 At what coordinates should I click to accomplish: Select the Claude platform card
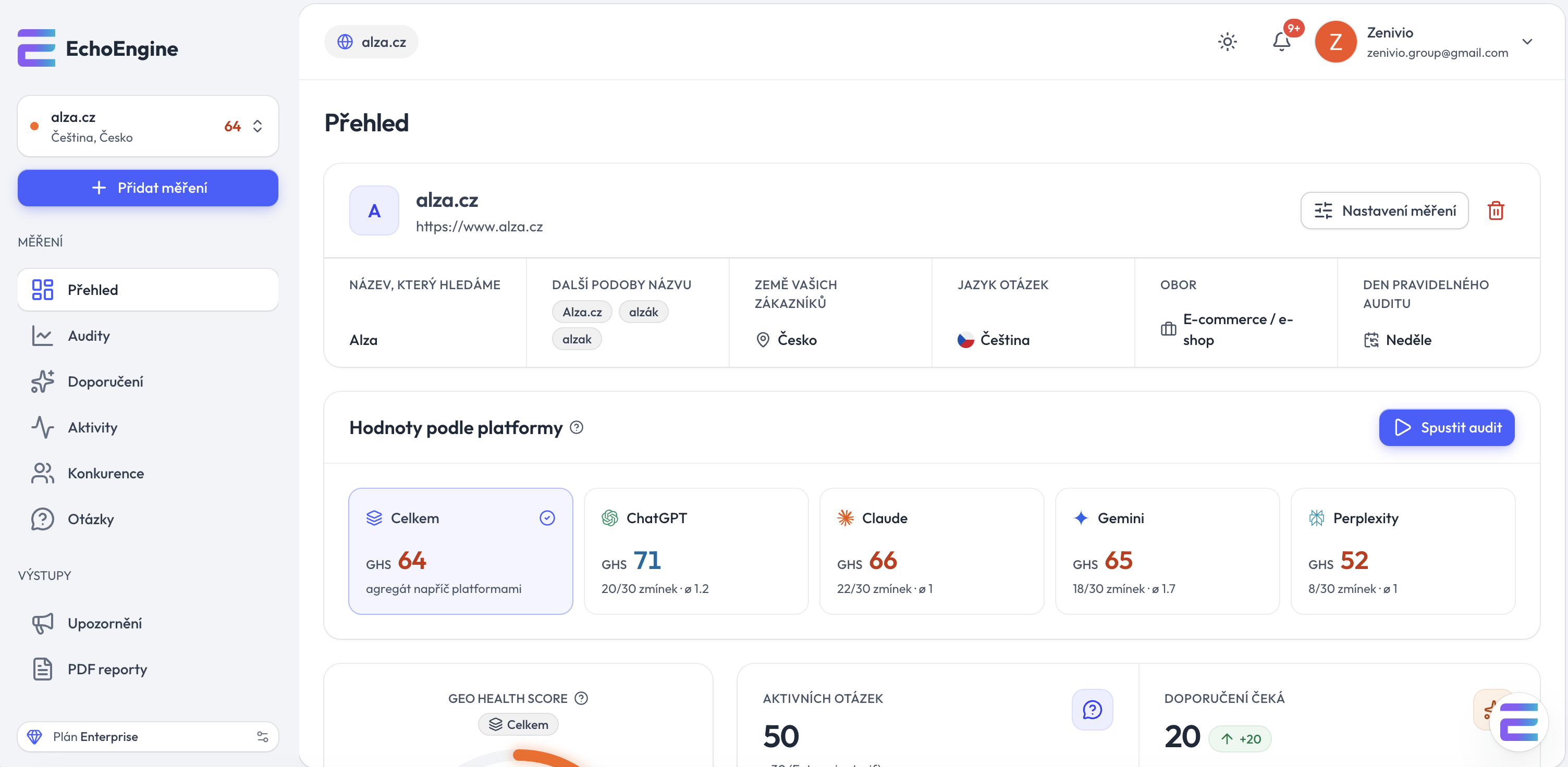tap(932, 551)
